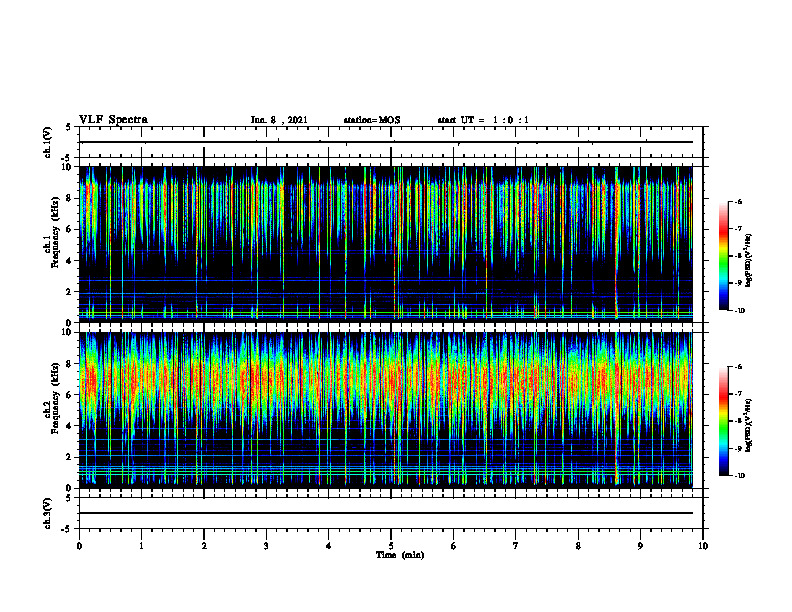The image size is (792, 612).
Task: Click the time axis tick label 0
Action: point(79,546)
